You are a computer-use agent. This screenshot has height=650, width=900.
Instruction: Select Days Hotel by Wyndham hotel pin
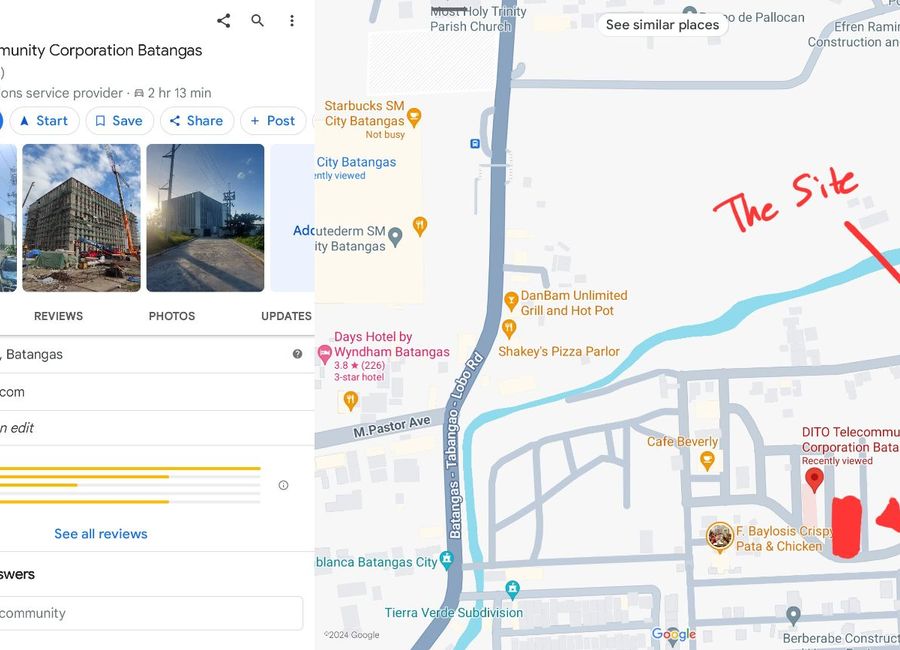pos(324,354)
